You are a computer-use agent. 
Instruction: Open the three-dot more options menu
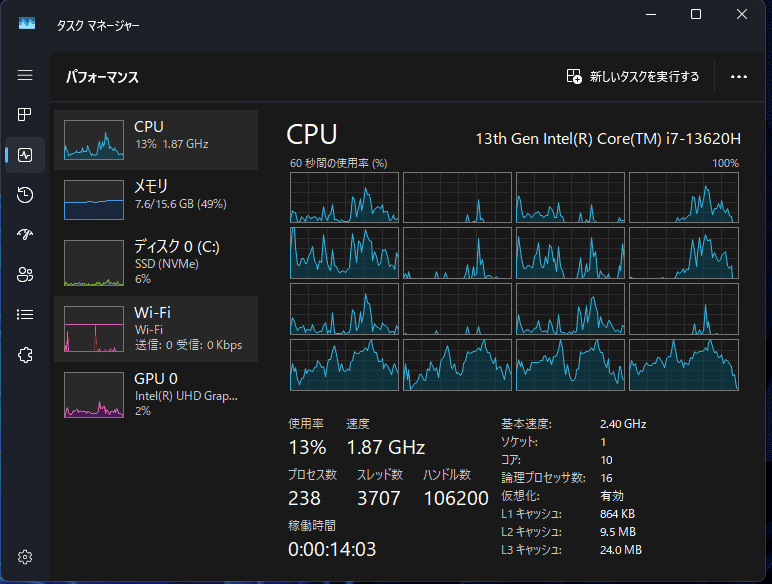pos(739,77)
